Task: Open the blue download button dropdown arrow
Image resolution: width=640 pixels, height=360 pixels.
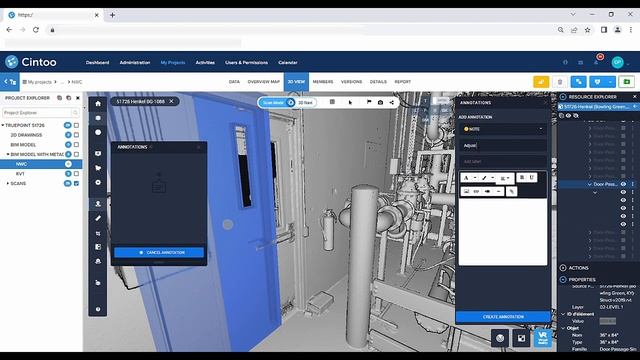Action: 610,82
